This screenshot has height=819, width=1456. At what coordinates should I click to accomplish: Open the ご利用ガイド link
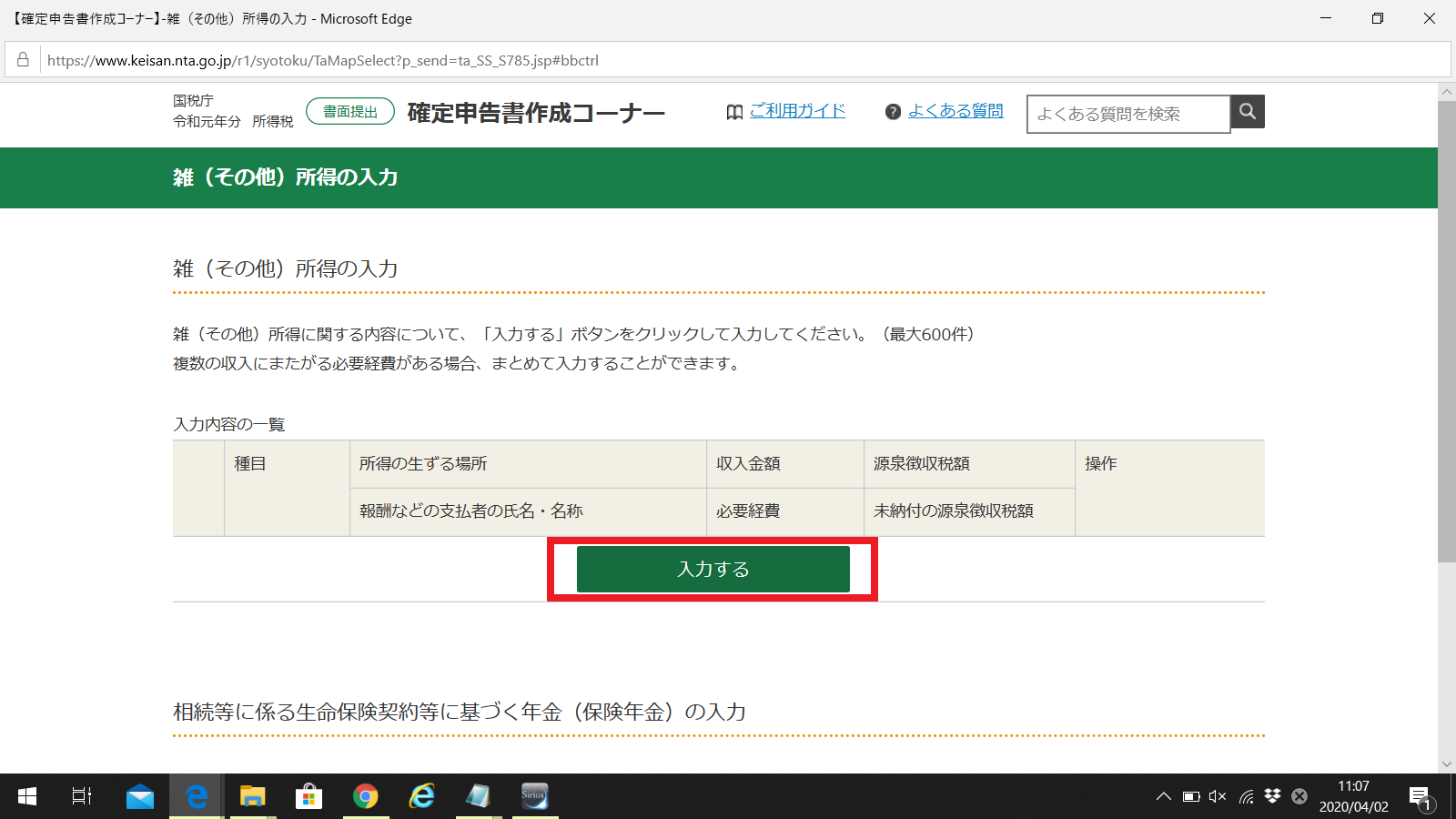[x=798, y=110]
